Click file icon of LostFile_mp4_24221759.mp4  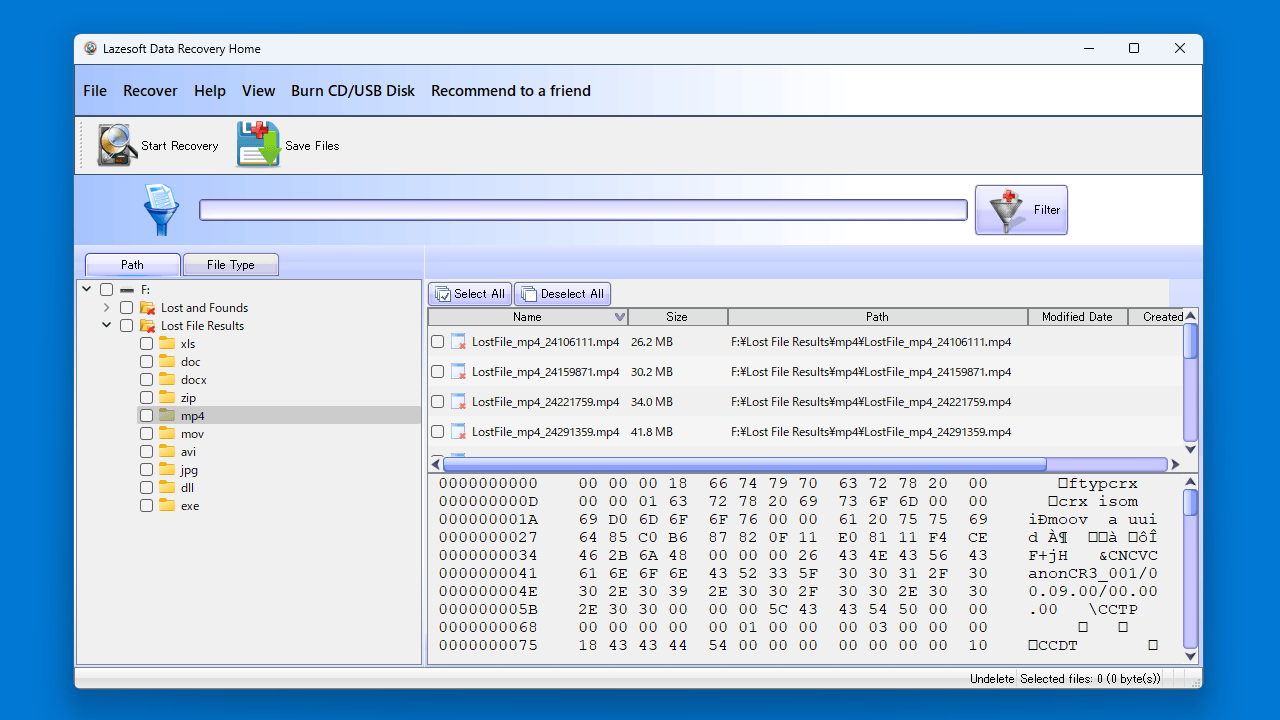click(458, 401)
